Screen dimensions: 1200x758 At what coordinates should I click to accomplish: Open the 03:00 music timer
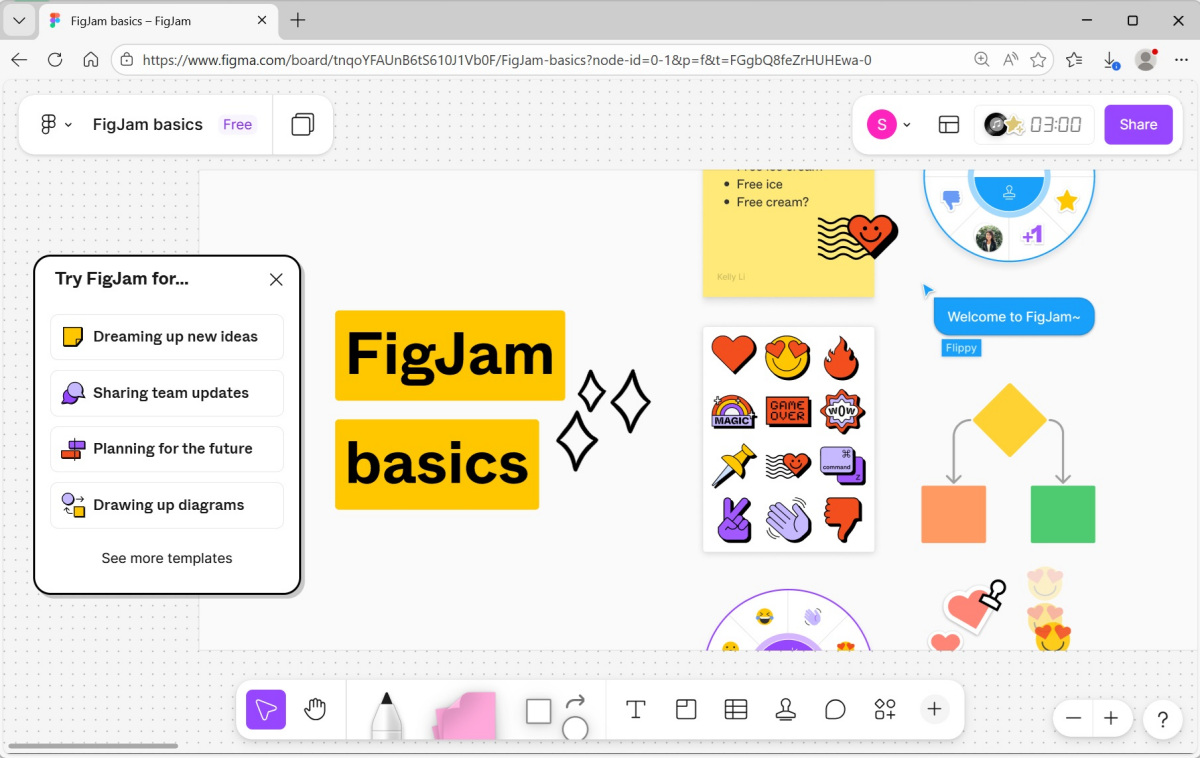click(1034, 124)
